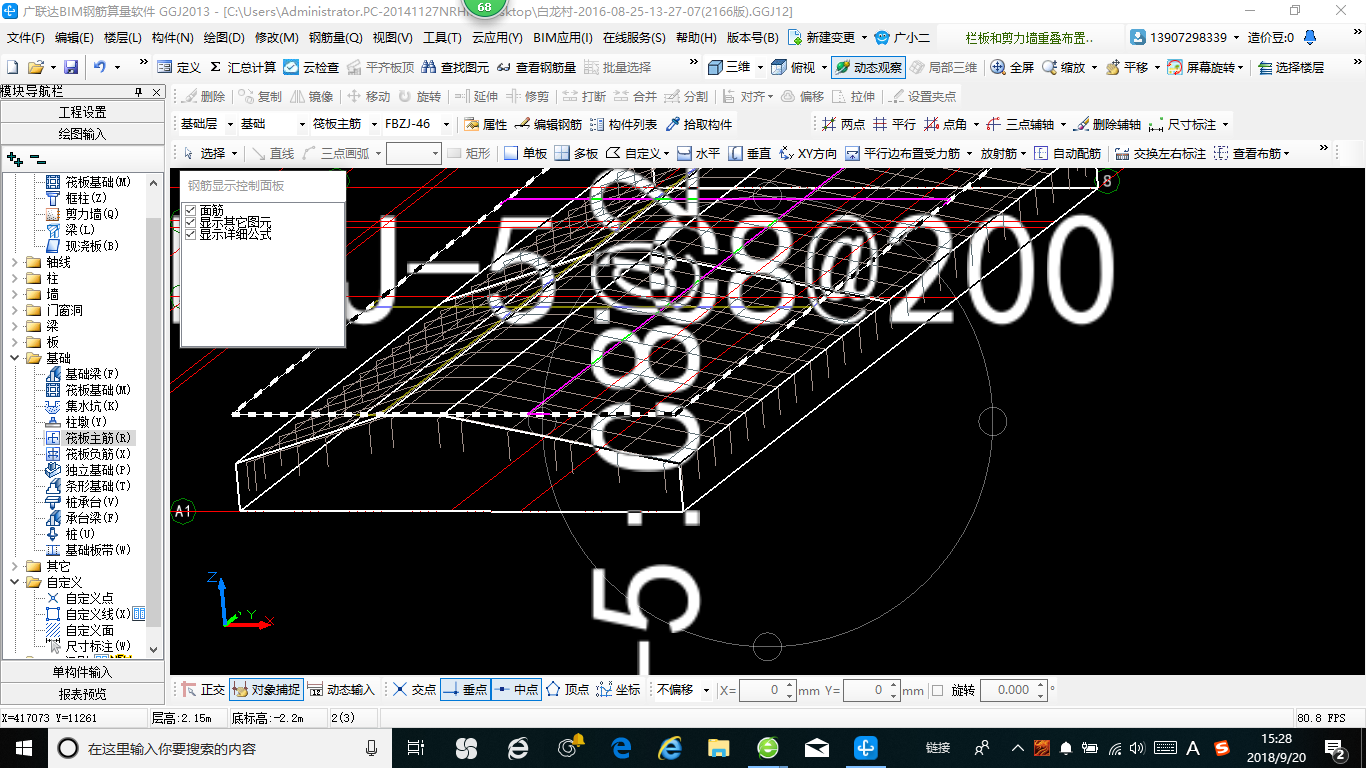
Task: Toggle 垂点 perpendicular snap
Action: (x=465, y=690)
